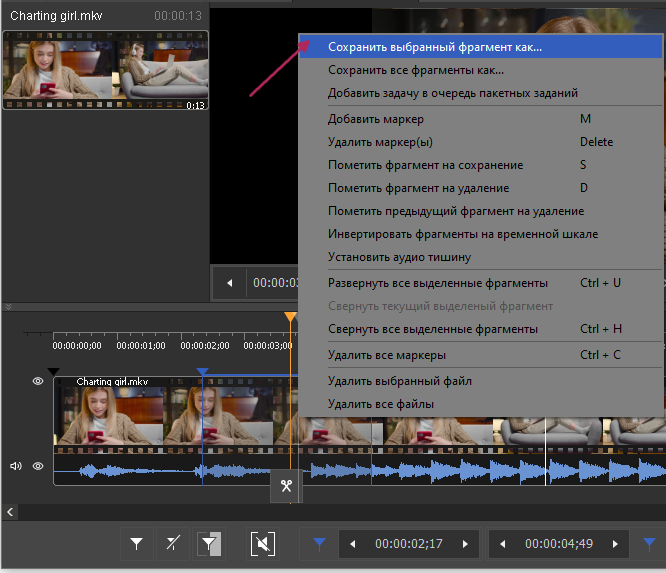
Task: Toggle audio track visibility eye icon
Action: click(38, 466)
